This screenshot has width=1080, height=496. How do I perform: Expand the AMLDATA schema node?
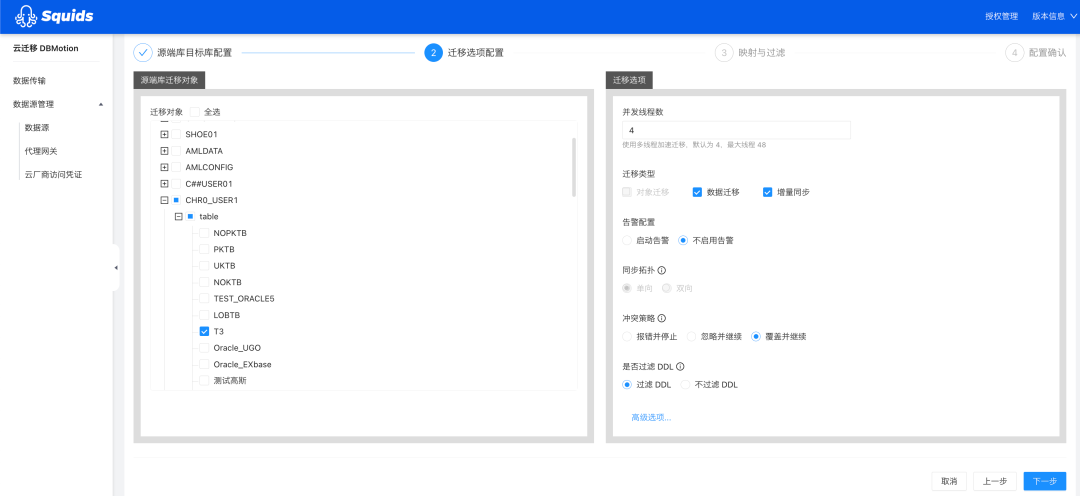click(164, 150)
